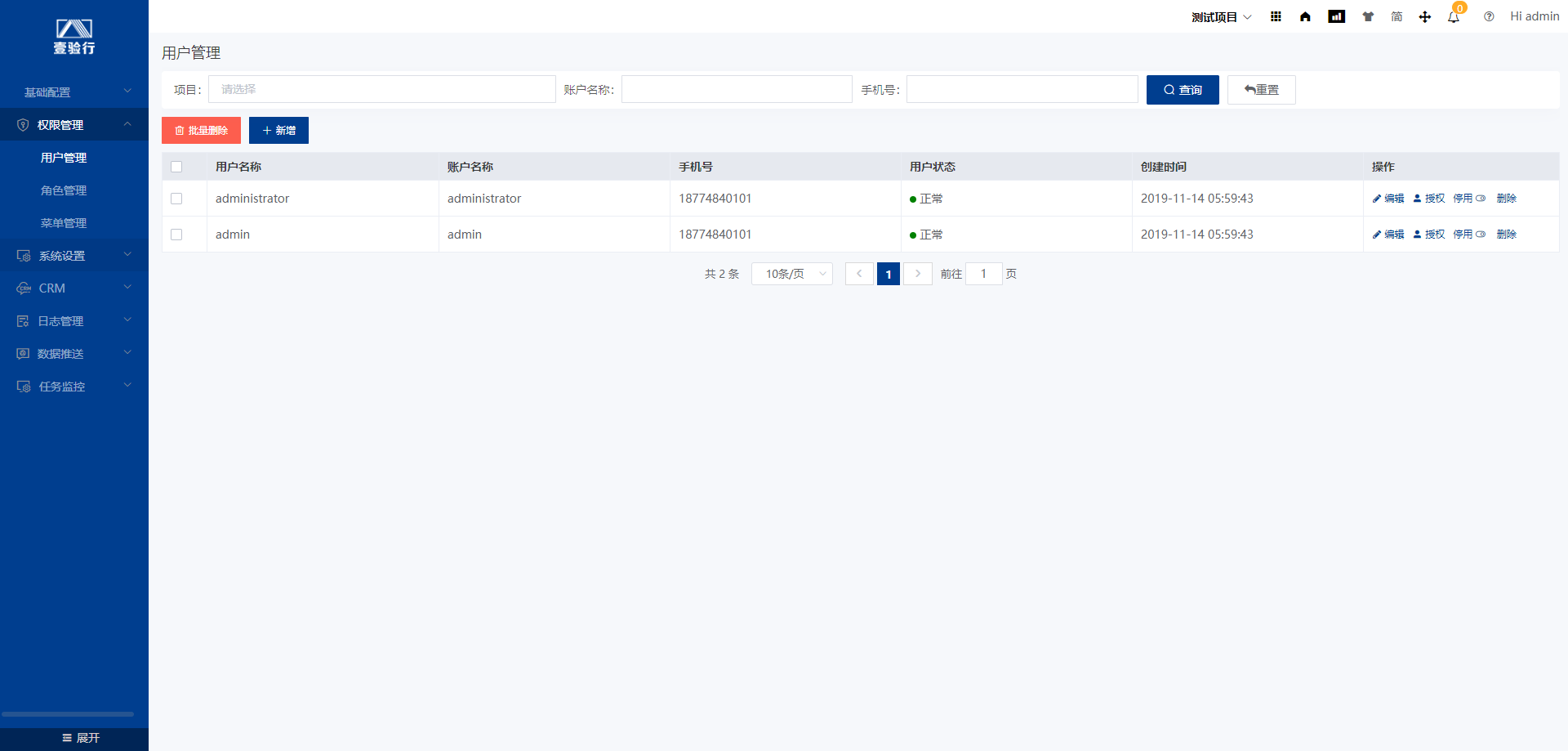Click the 数据推送 sidebar icon
Screen dimensions: 1568x751
[x=23, y=354]
